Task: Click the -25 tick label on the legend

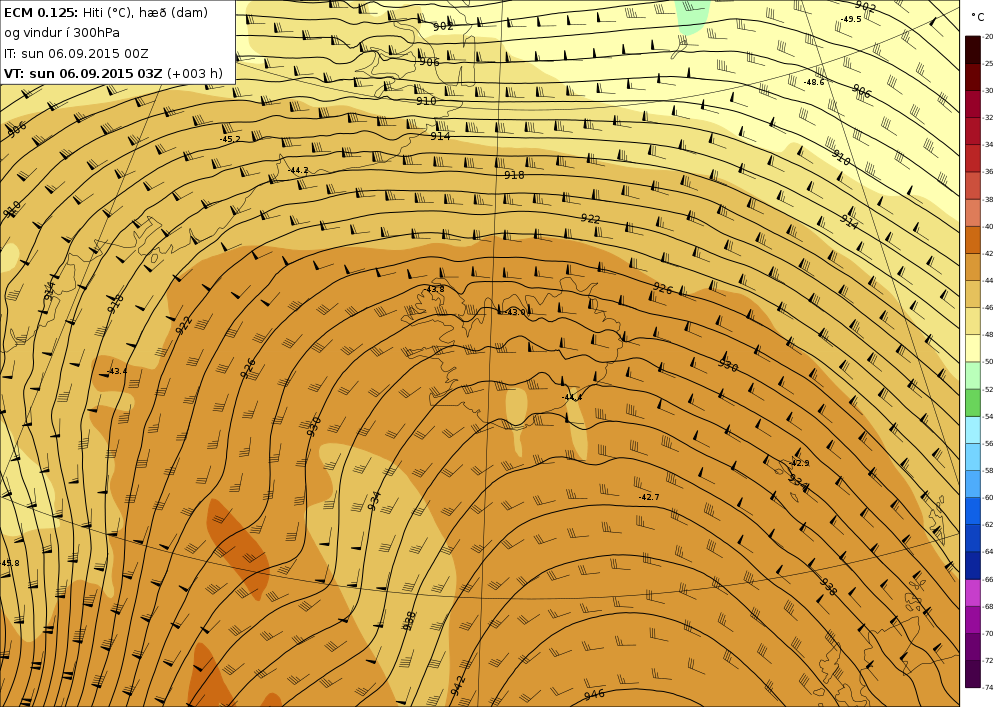Action: click(x=989, y=64)
